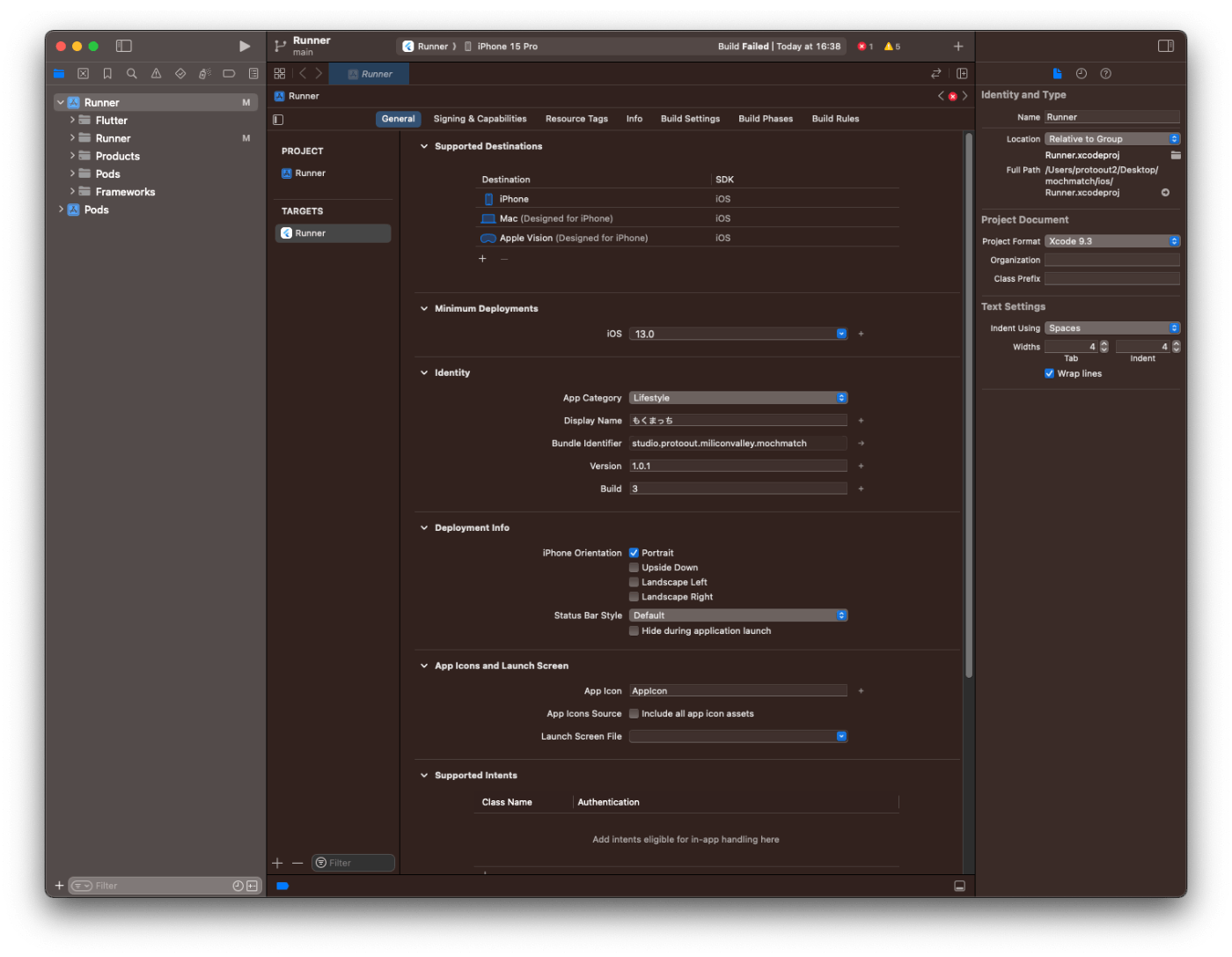The width and height of the screenshot is (1232, 957).
Task: Show the Quick Help inspector
Action: (x=1106, y=74)
